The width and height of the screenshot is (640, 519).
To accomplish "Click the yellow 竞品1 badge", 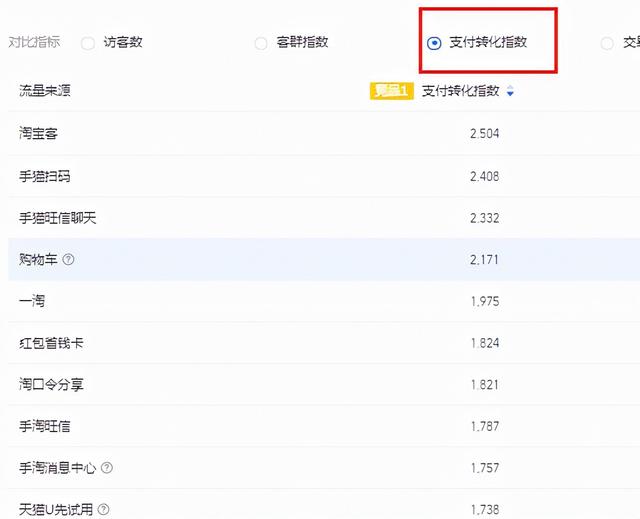I will pyautogui.click(x=392, y=91).
